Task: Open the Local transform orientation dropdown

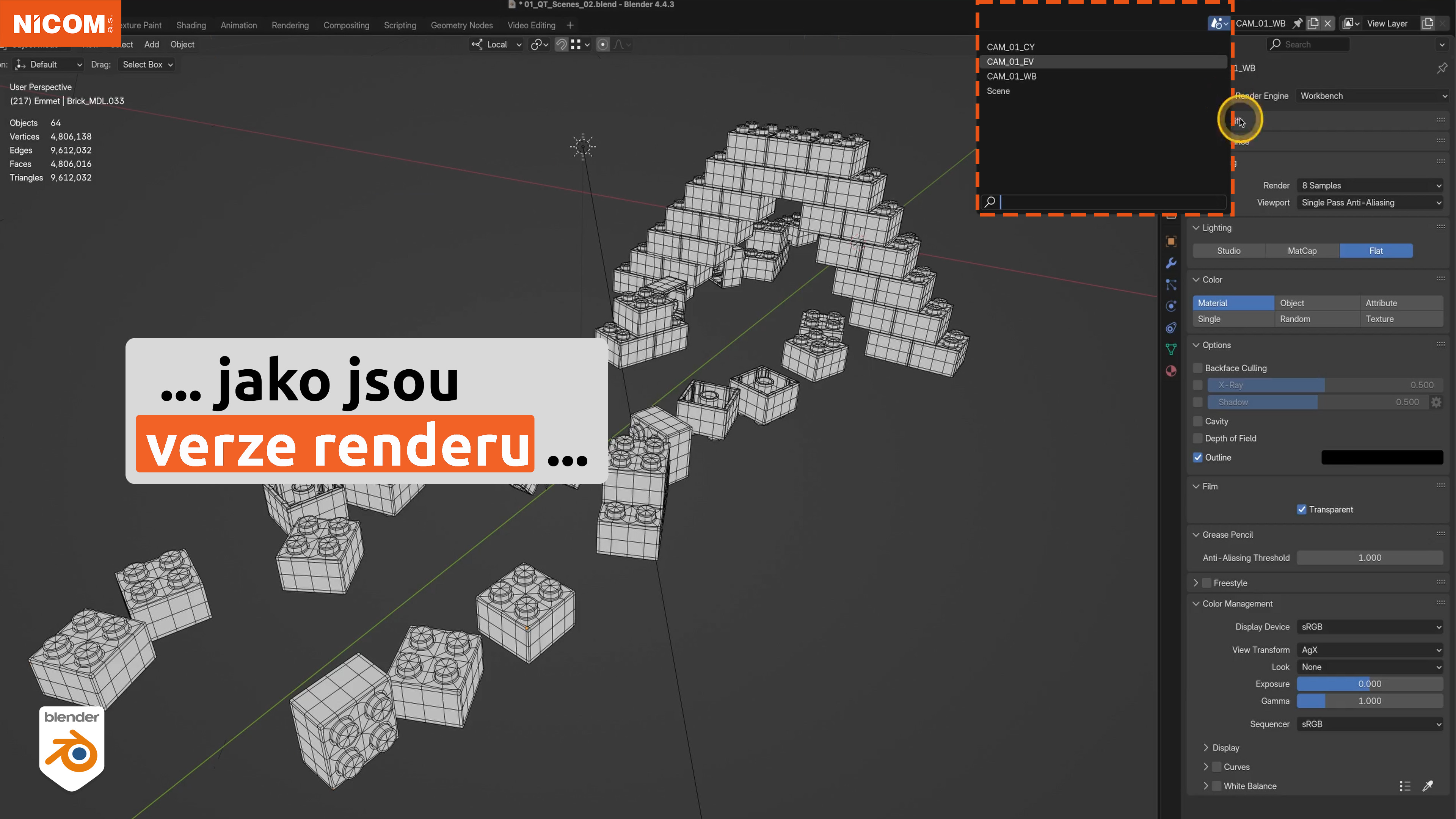Action: pyautogui.click(x=497, y=44)
